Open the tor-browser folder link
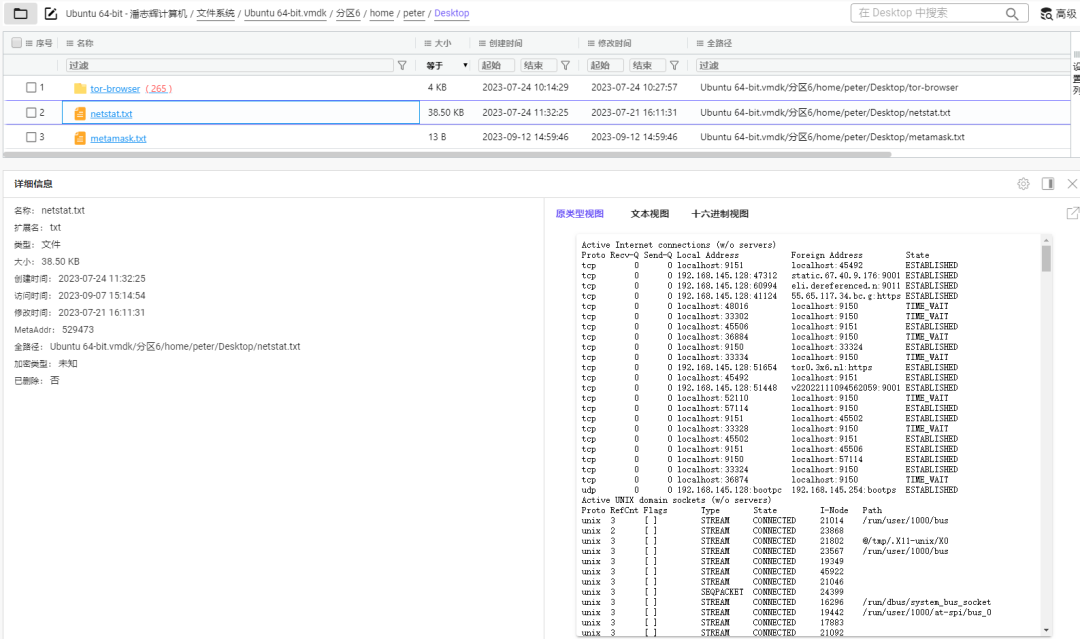This screenshot has width=1080, height=639. click(x=115, y=88)
